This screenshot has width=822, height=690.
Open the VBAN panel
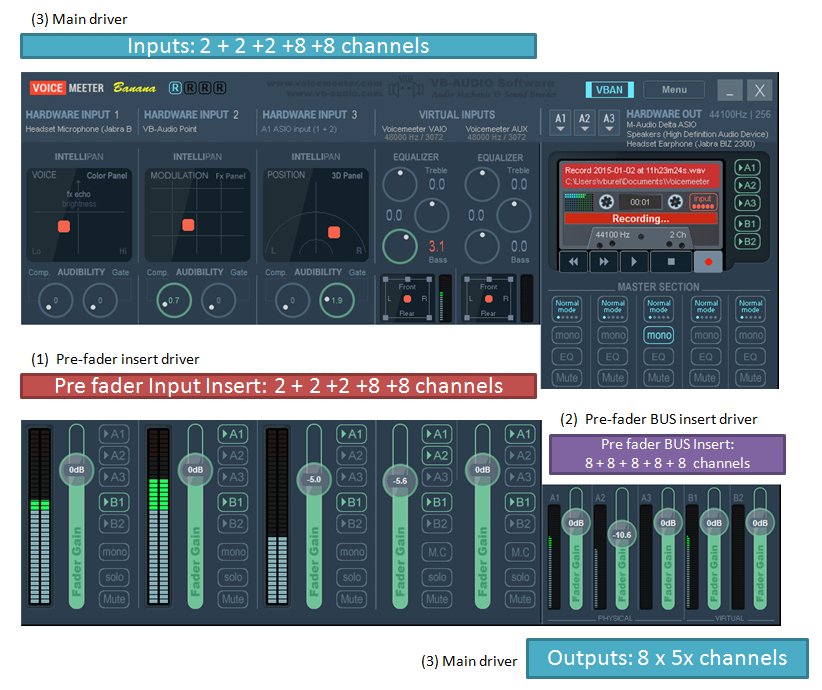point(609,90)
